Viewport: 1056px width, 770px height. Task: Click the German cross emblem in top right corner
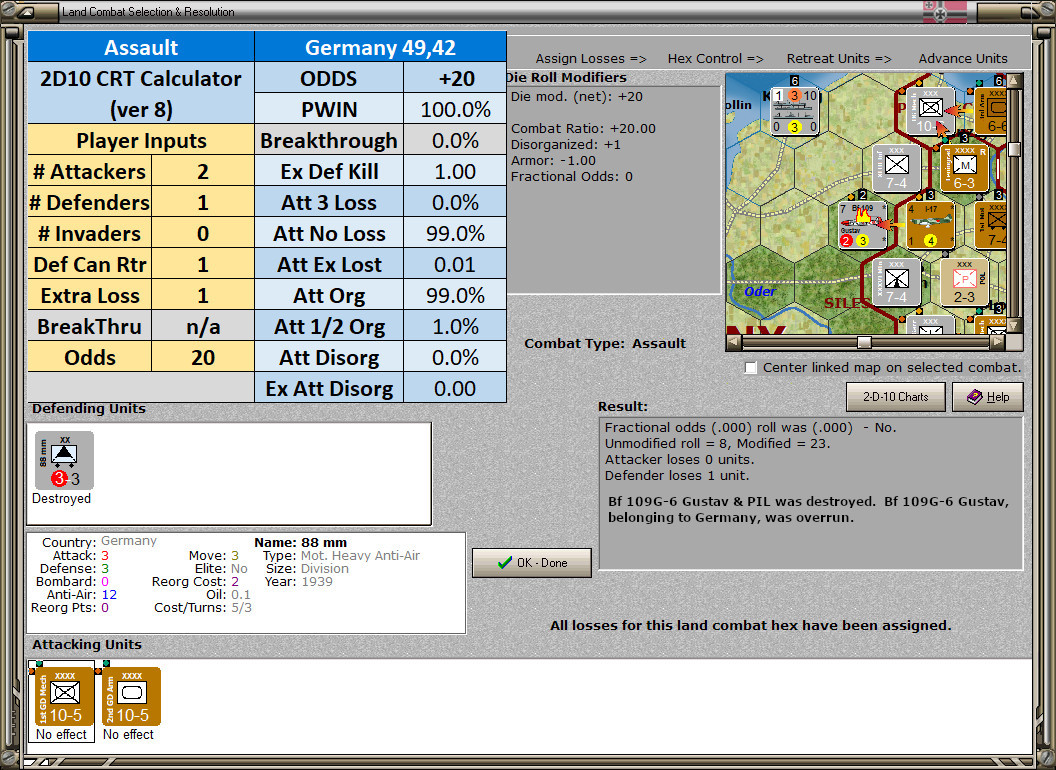(x=941, y=11)
